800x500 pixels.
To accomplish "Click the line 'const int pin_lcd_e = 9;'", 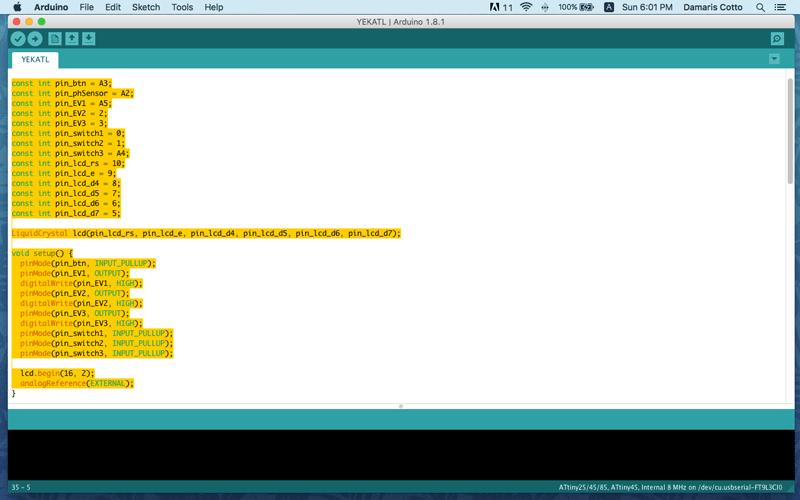I will pos(64,173).
